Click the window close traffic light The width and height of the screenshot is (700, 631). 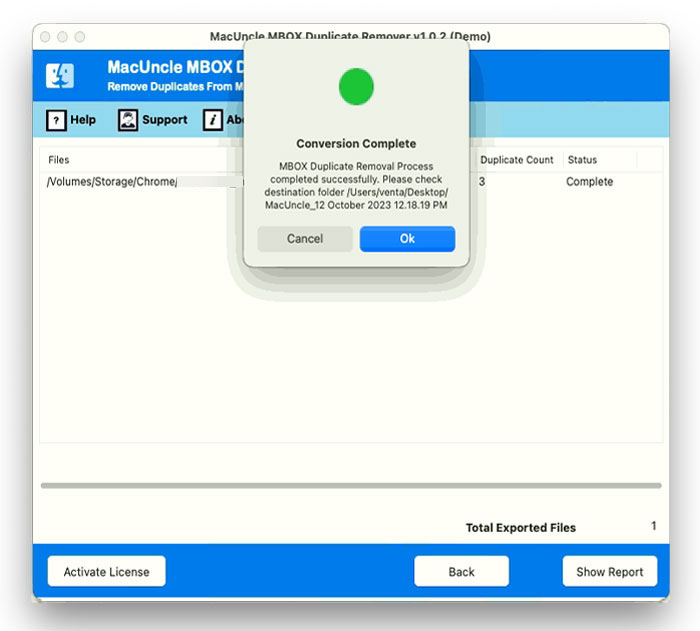click(45, 37)
